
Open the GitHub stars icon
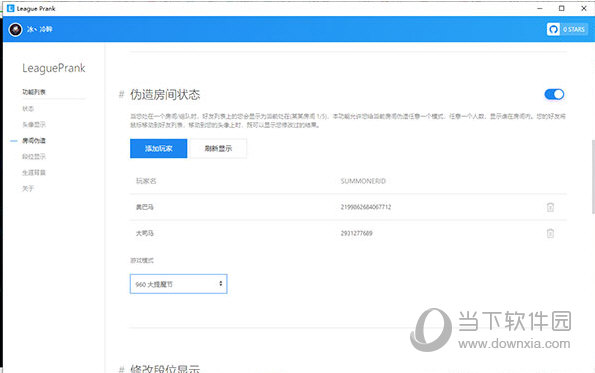553,29
